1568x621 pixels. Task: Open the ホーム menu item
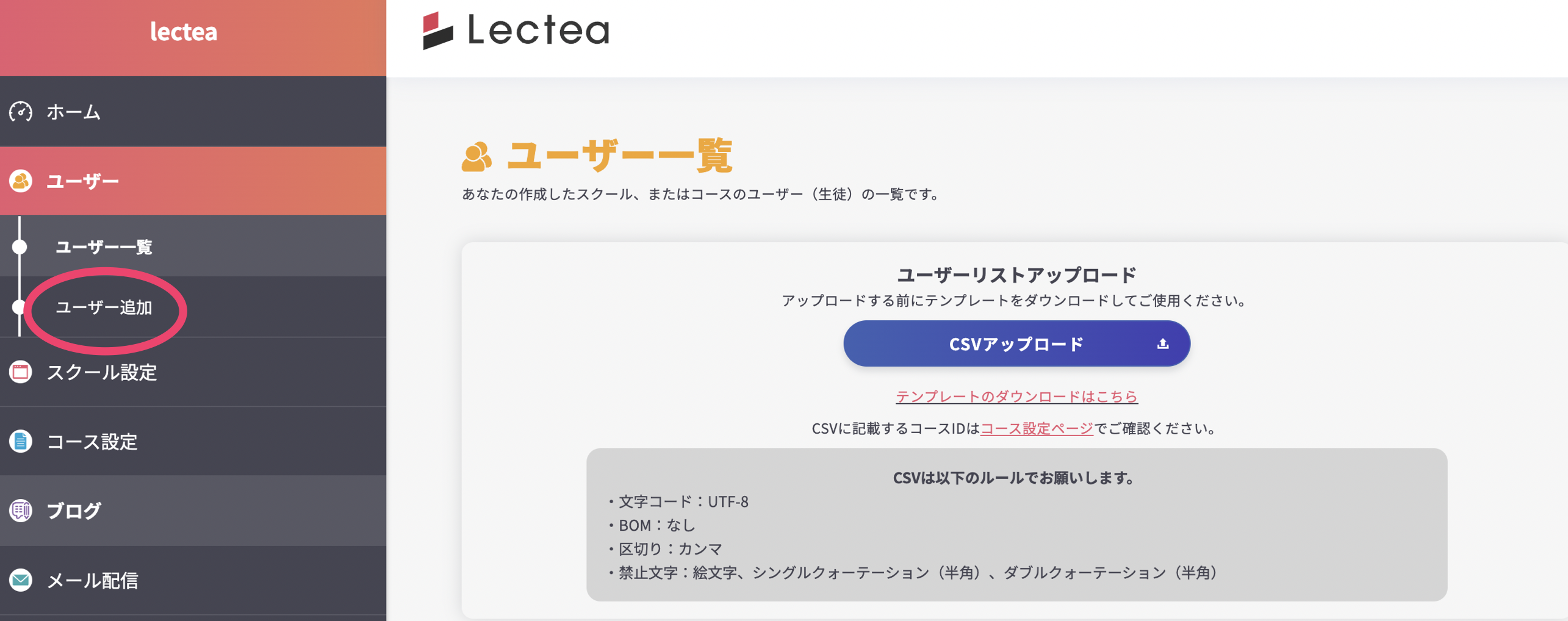pyautogui.click(x=73, y=112)
